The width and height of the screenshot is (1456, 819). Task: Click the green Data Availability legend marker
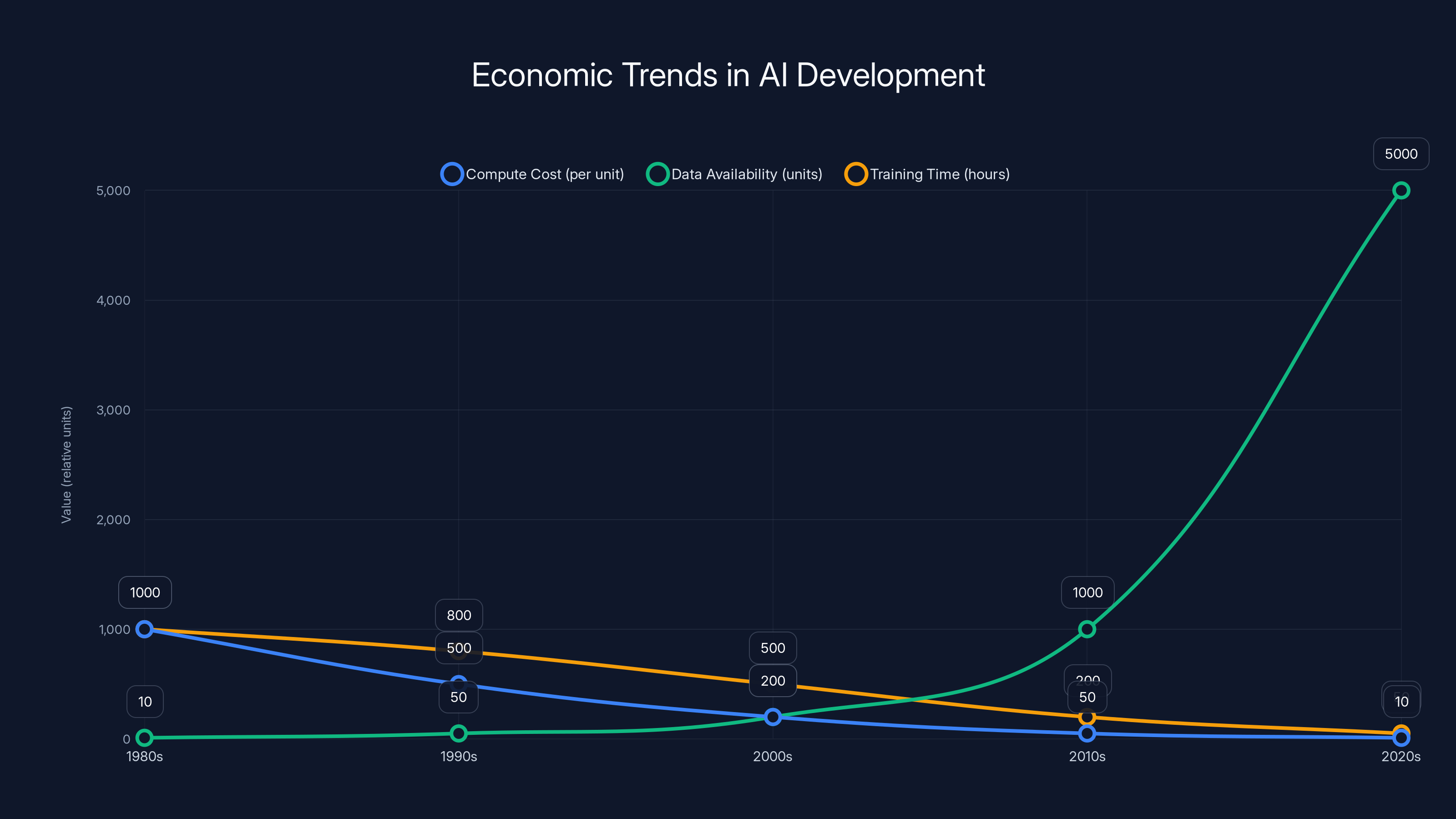click(x=658, y=174)
